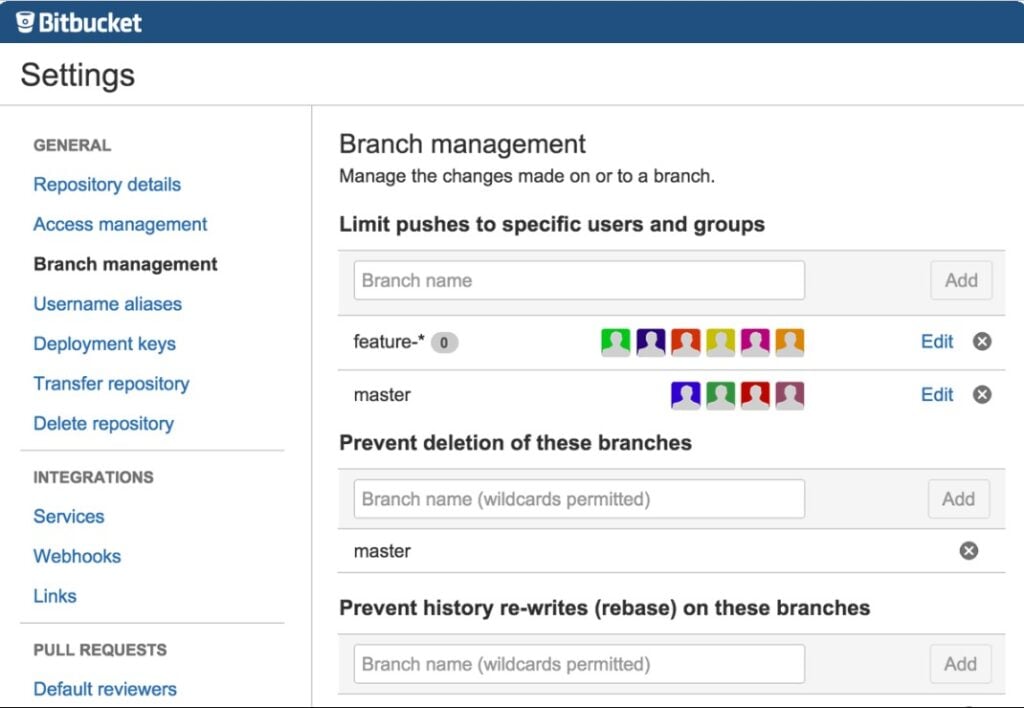Click Add in the limit pushes section
1024x708 pixels.
tap(961, 280)
